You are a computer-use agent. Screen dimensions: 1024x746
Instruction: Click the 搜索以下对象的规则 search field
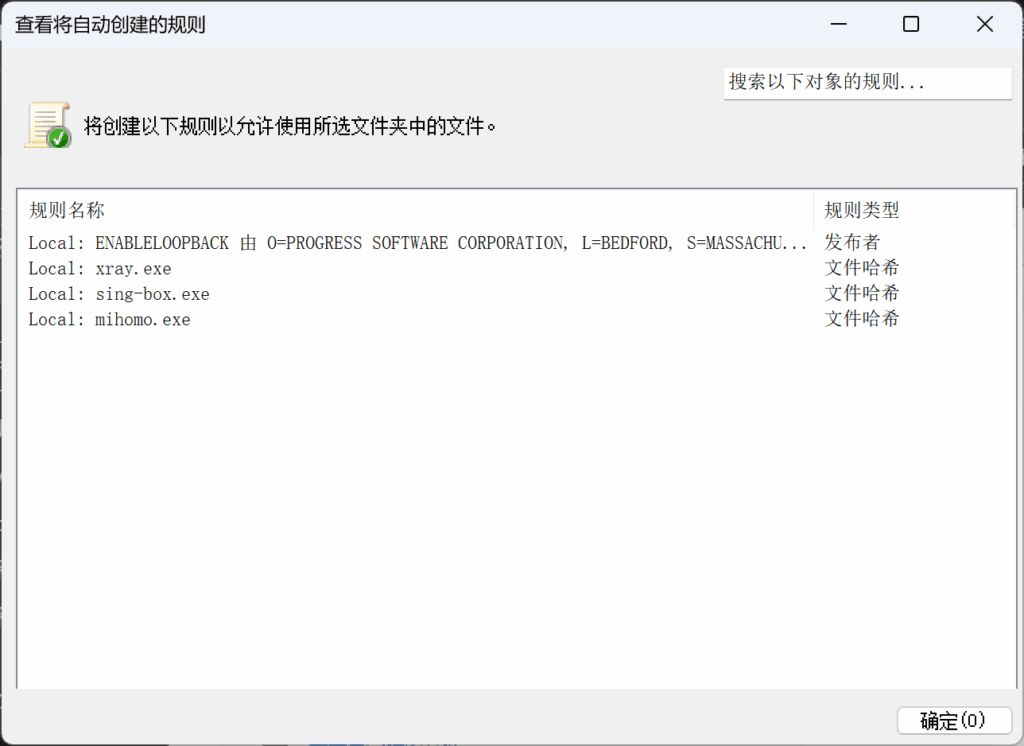pyautogui.click(x=867, y=82)
